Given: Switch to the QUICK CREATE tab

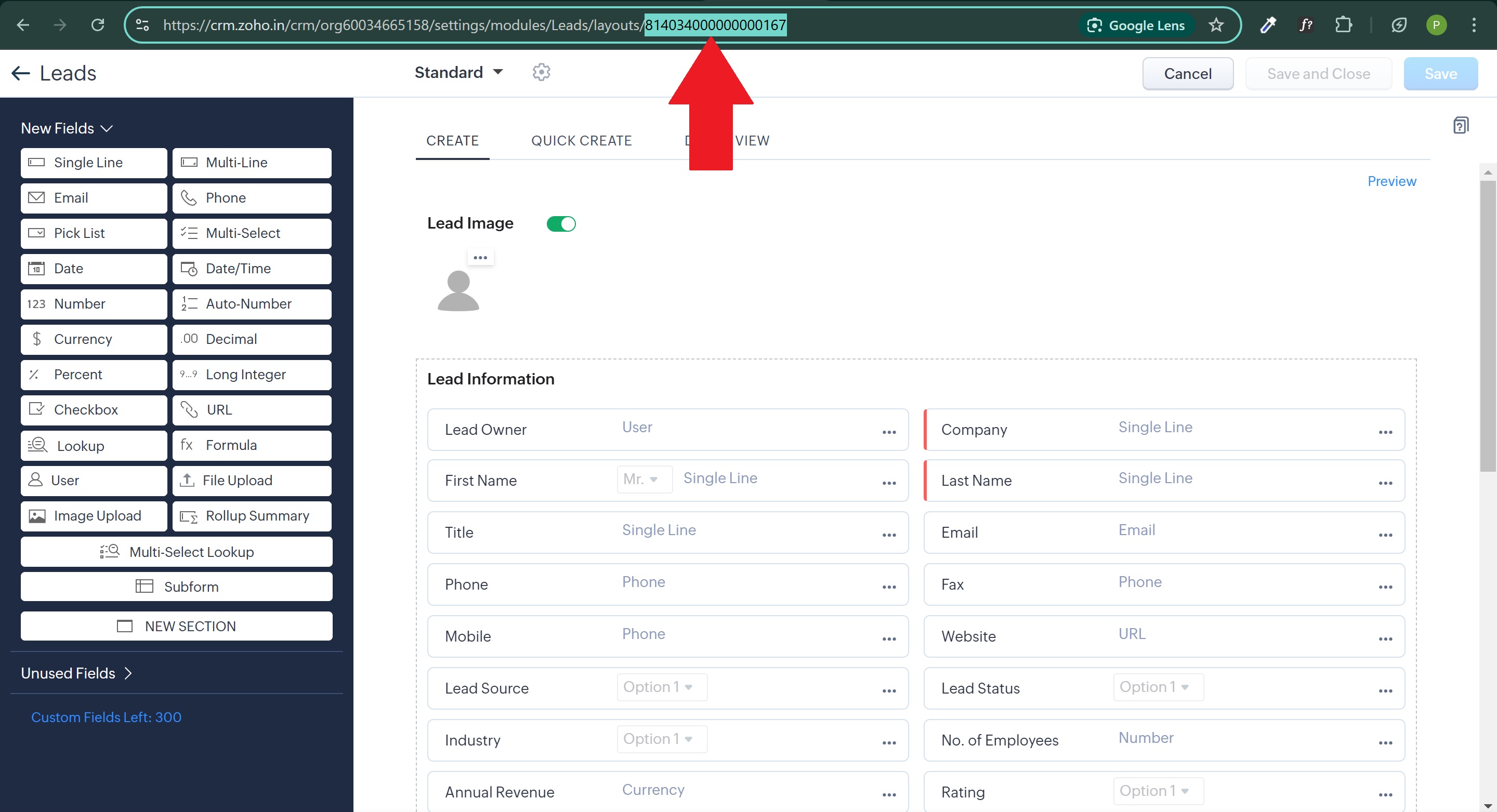Looking at the screenshot, I should (581, 141).
